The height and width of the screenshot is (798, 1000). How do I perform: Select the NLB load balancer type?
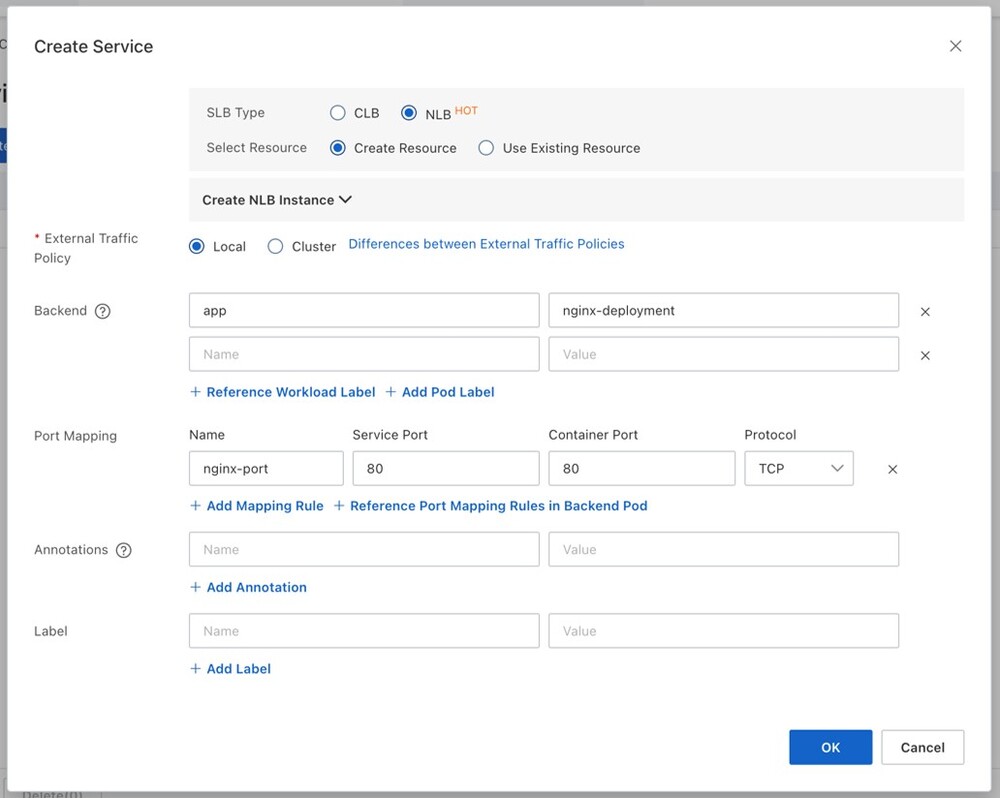point(409,113)
